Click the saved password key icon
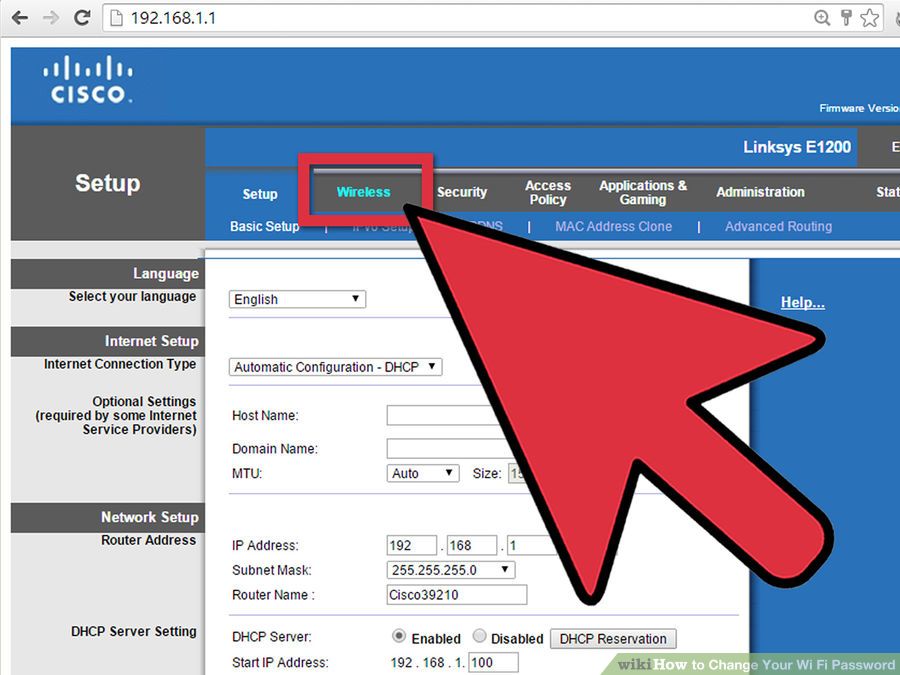This screenshot has height=675, width=900. point(846,18)
